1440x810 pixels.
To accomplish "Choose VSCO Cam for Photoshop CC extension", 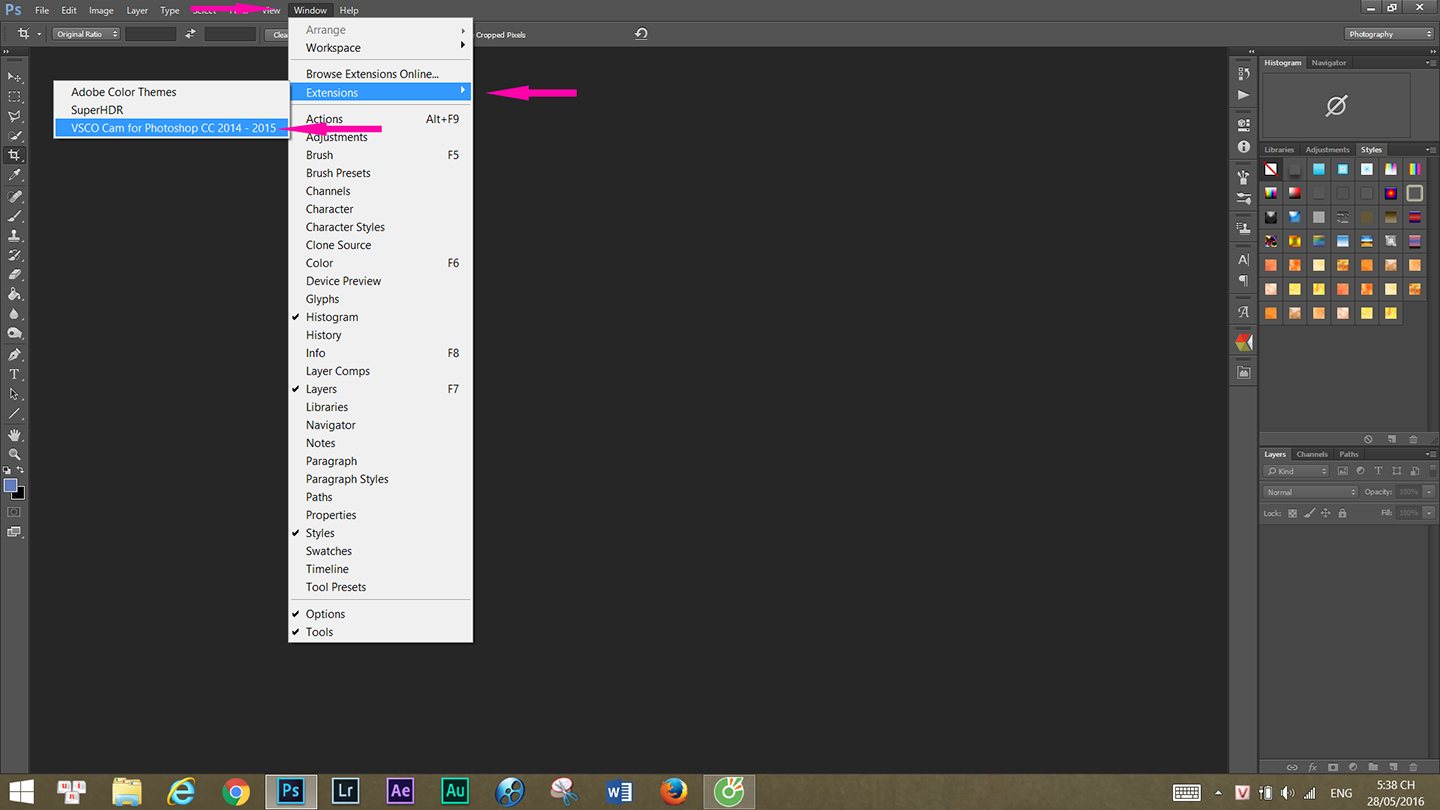I will tap(172, 128).
